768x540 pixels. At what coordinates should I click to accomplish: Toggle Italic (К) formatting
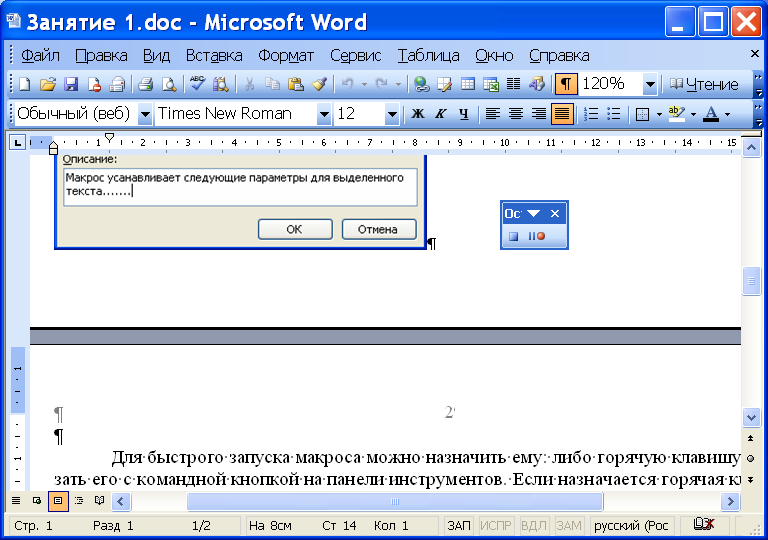(x=441, y=114)
